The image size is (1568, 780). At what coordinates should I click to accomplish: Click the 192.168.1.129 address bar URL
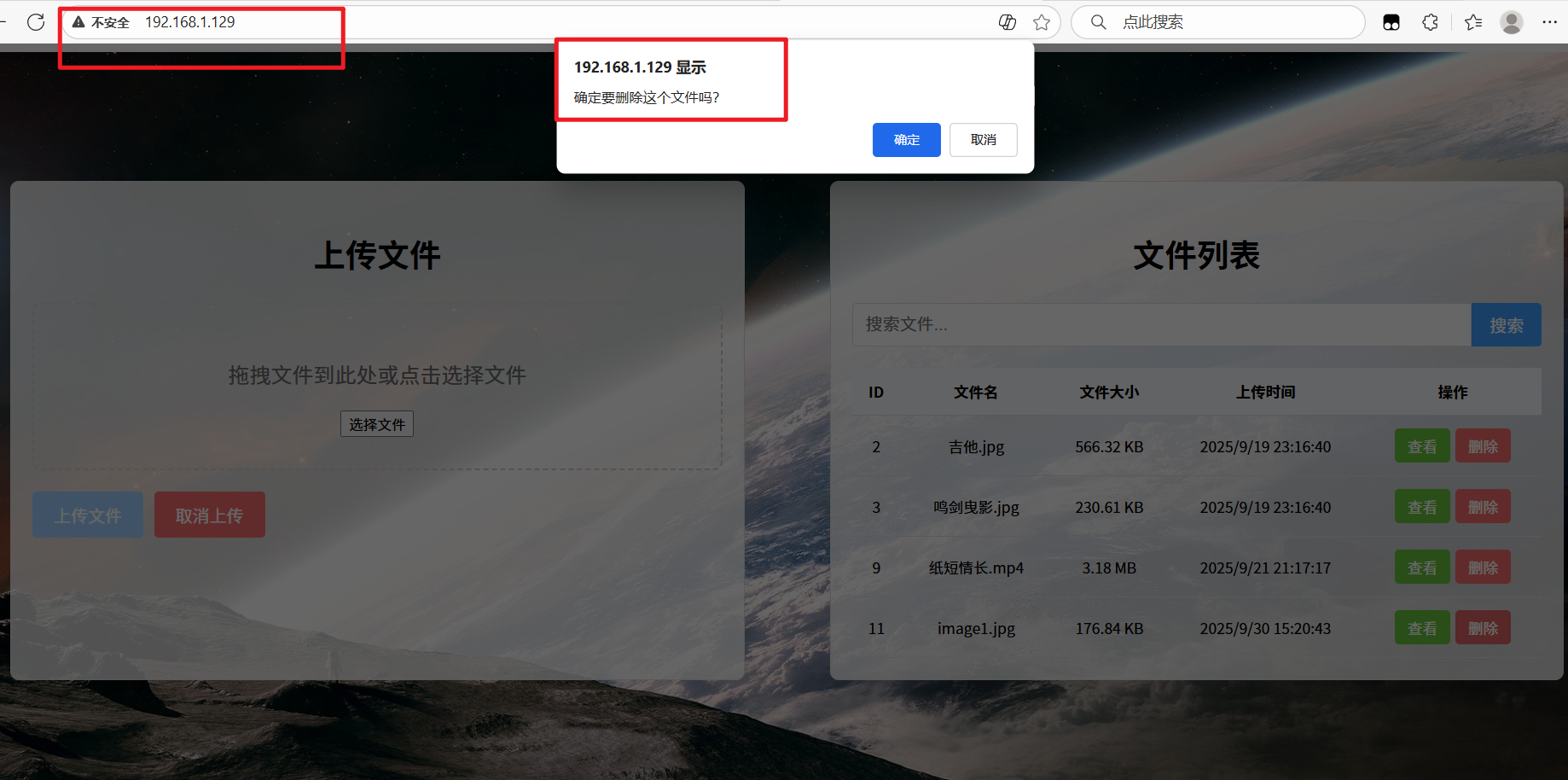pos(190,22)
